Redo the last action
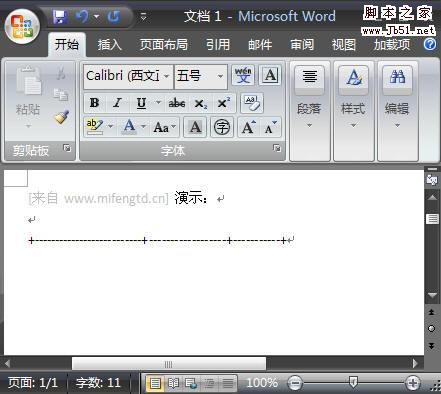Screen dimensions: 441x394 point(114,16)
